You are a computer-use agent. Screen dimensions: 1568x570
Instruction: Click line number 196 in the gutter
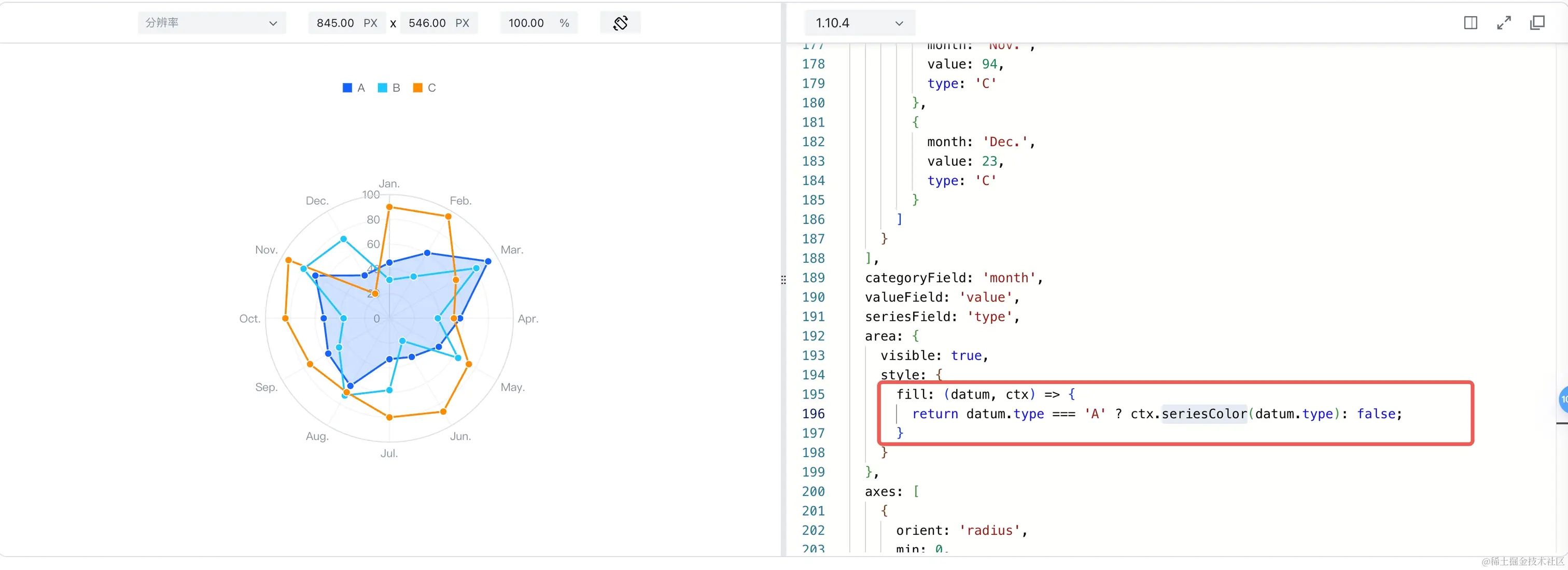813,414
